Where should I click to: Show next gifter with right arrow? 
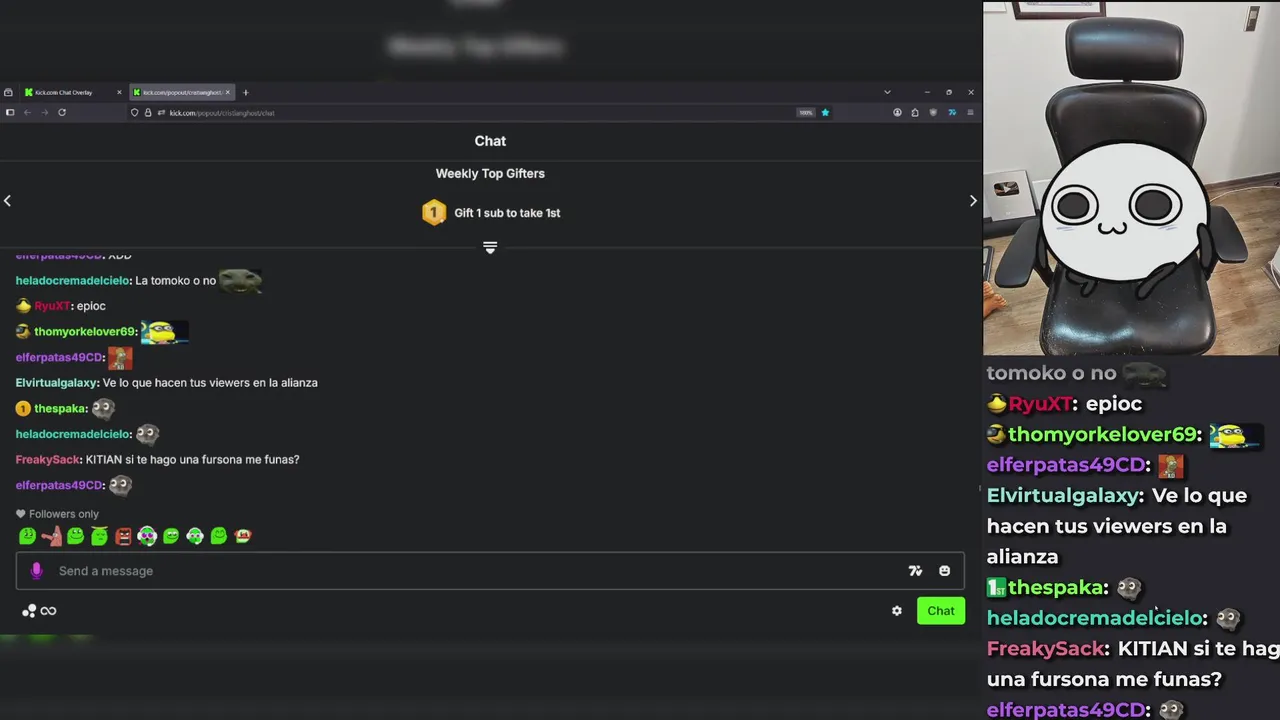coord(973,201)
